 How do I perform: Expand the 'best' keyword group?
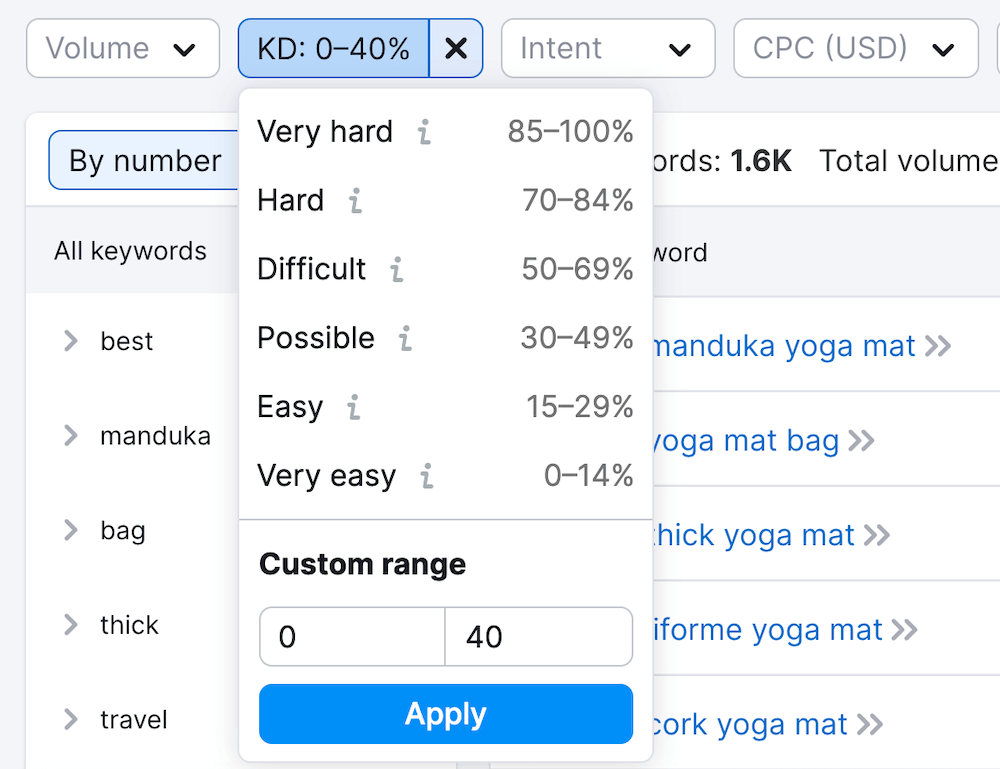tap(71, 341)
